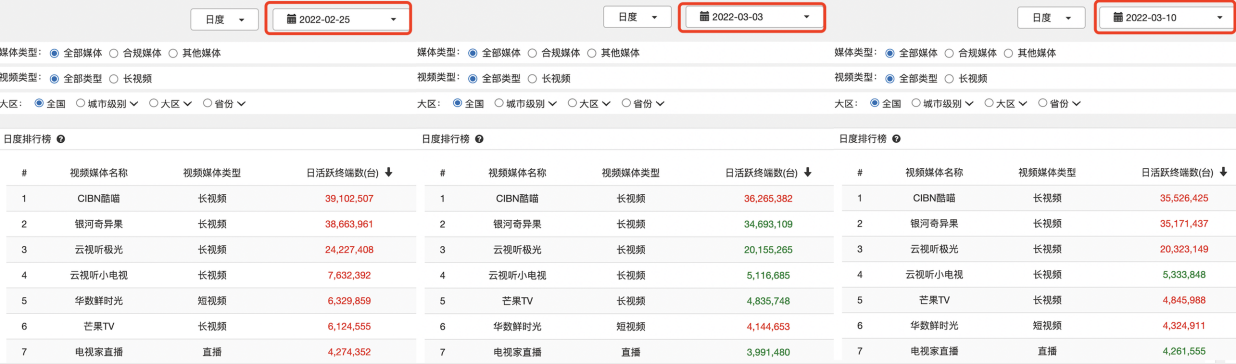Click value 6,124,555 for 芒果TV
Image resolution: width=1236 pixels, height=364 pixels.
(349, 326)
